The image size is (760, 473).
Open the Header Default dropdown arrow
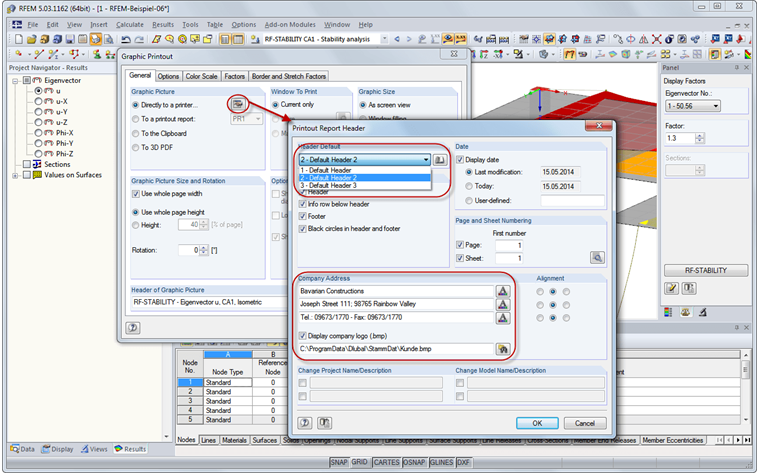[x=426, y=159]
